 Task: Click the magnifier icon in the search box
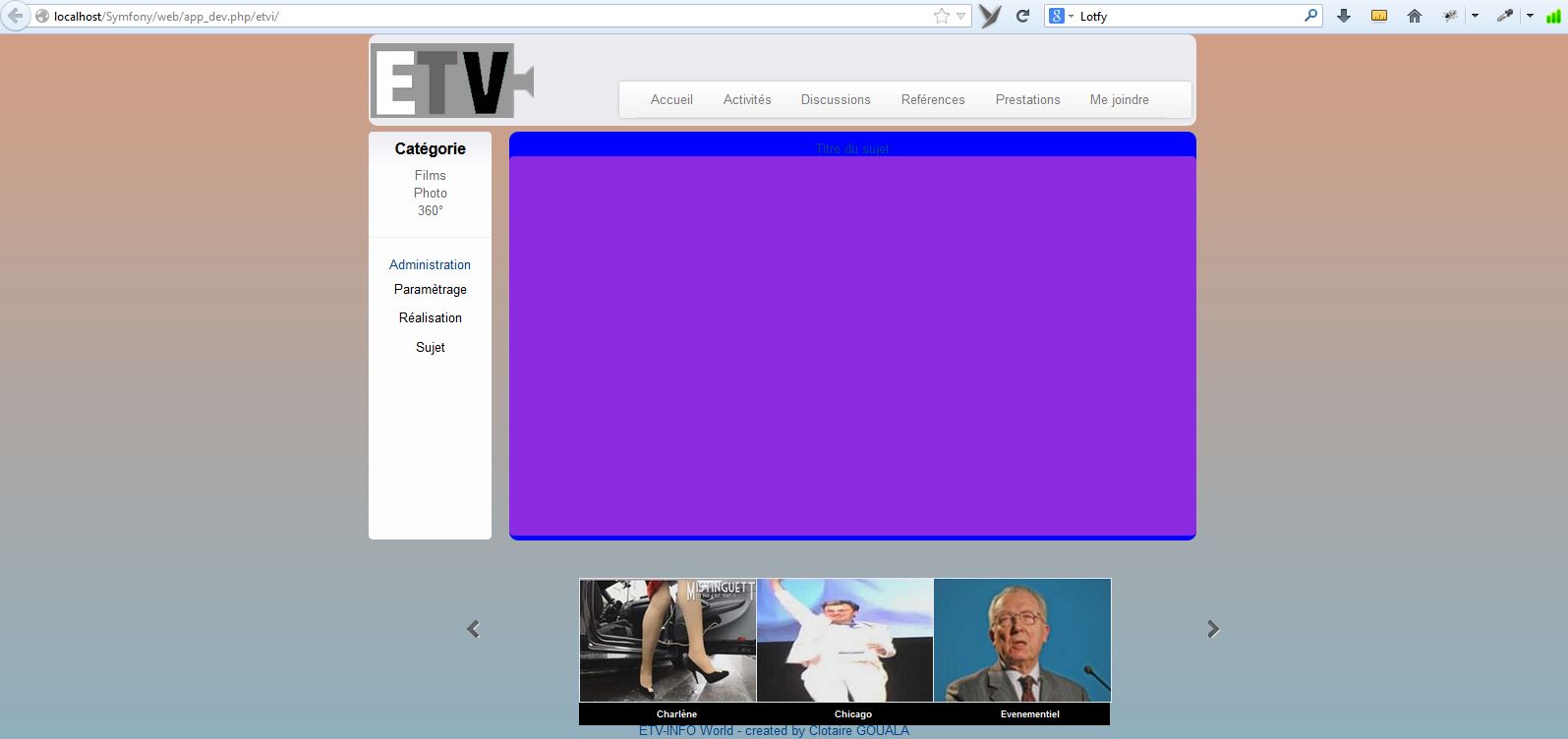tap(1310, 16)
